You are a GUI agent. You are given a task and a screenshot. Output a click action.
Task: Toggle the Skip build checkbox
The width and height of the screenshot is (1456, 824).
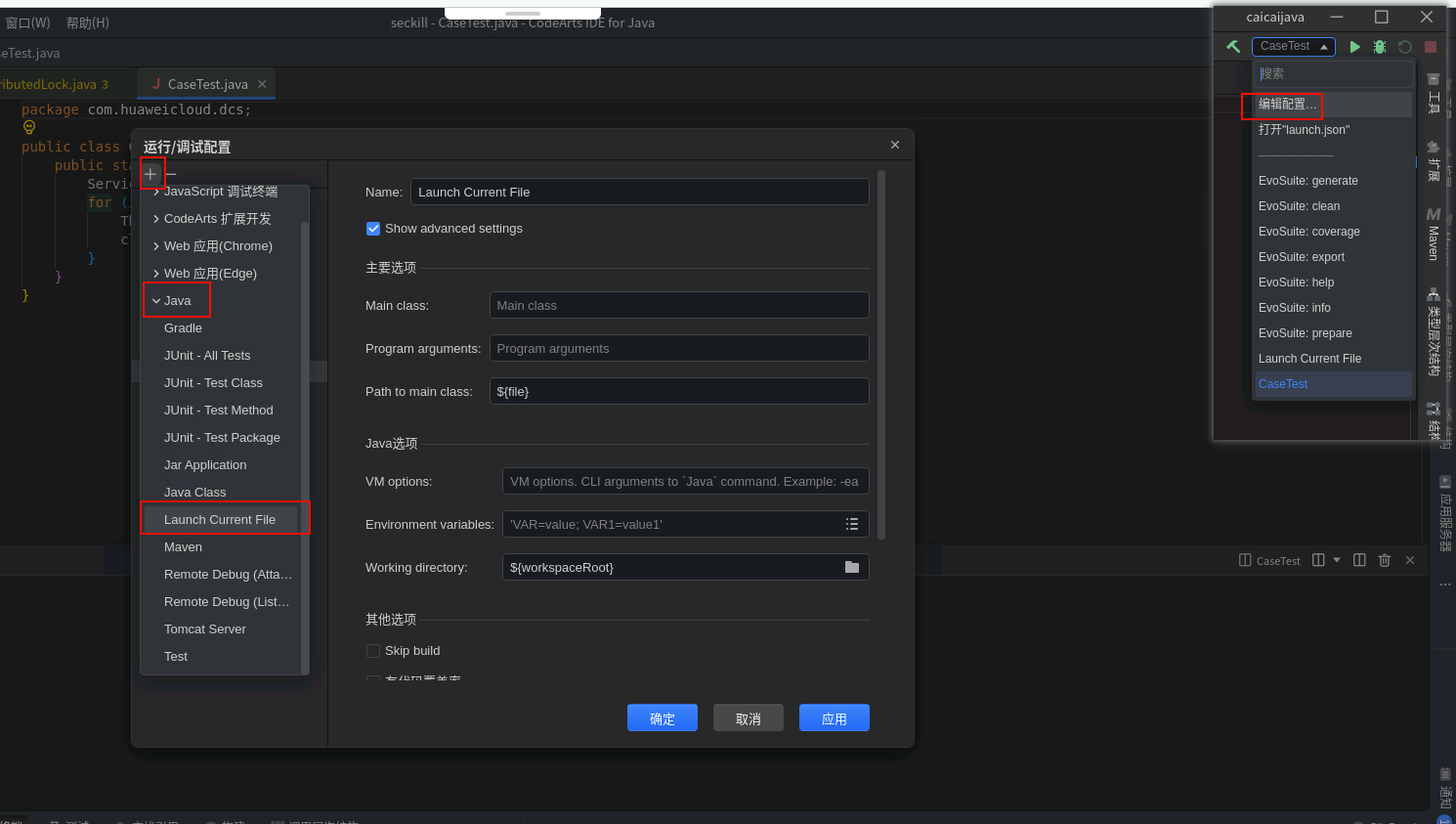pyautogui.click(x=373, y=651)
